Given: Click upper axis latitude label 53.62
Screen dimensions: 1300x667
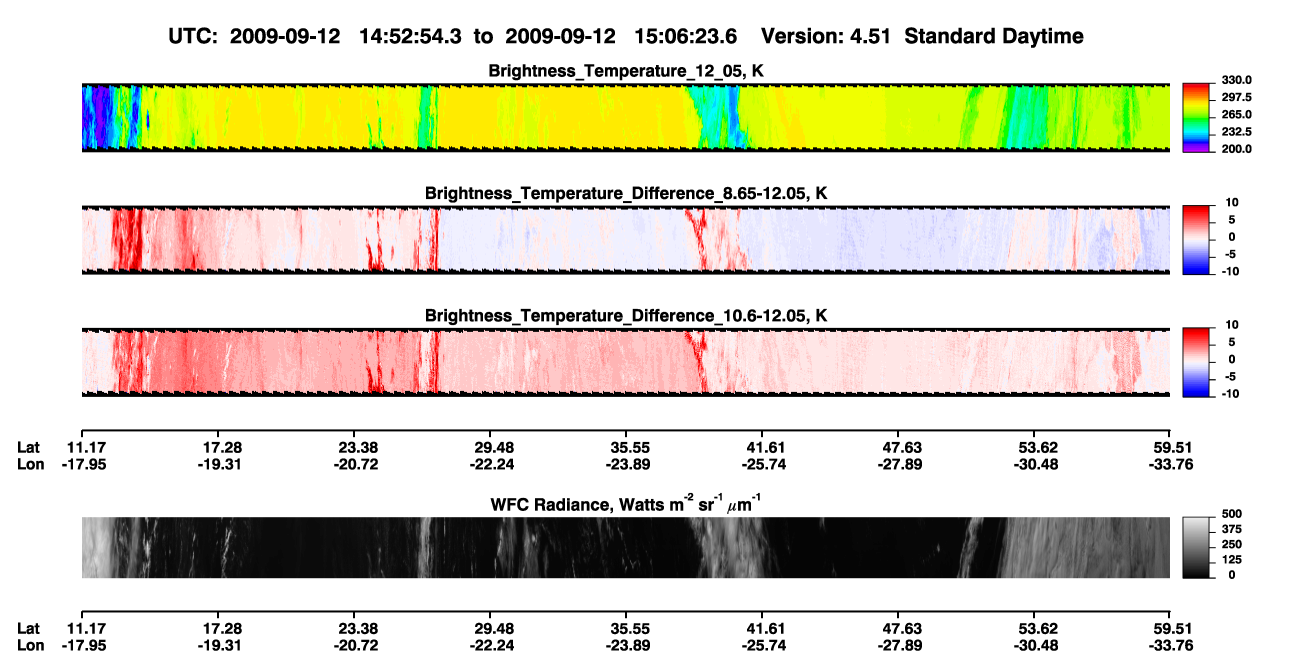Looking at the screenshot, I should click(x=1037, y=447).
